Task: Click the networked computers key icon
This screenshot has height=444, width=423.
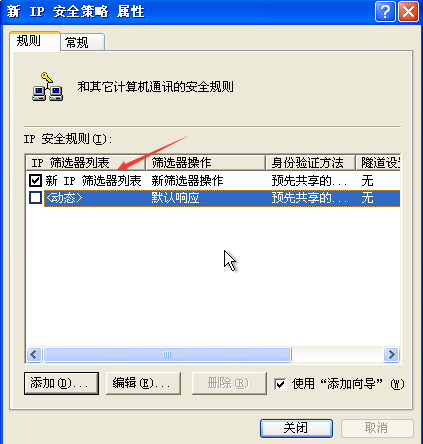Action: click(x=47, y=87)
